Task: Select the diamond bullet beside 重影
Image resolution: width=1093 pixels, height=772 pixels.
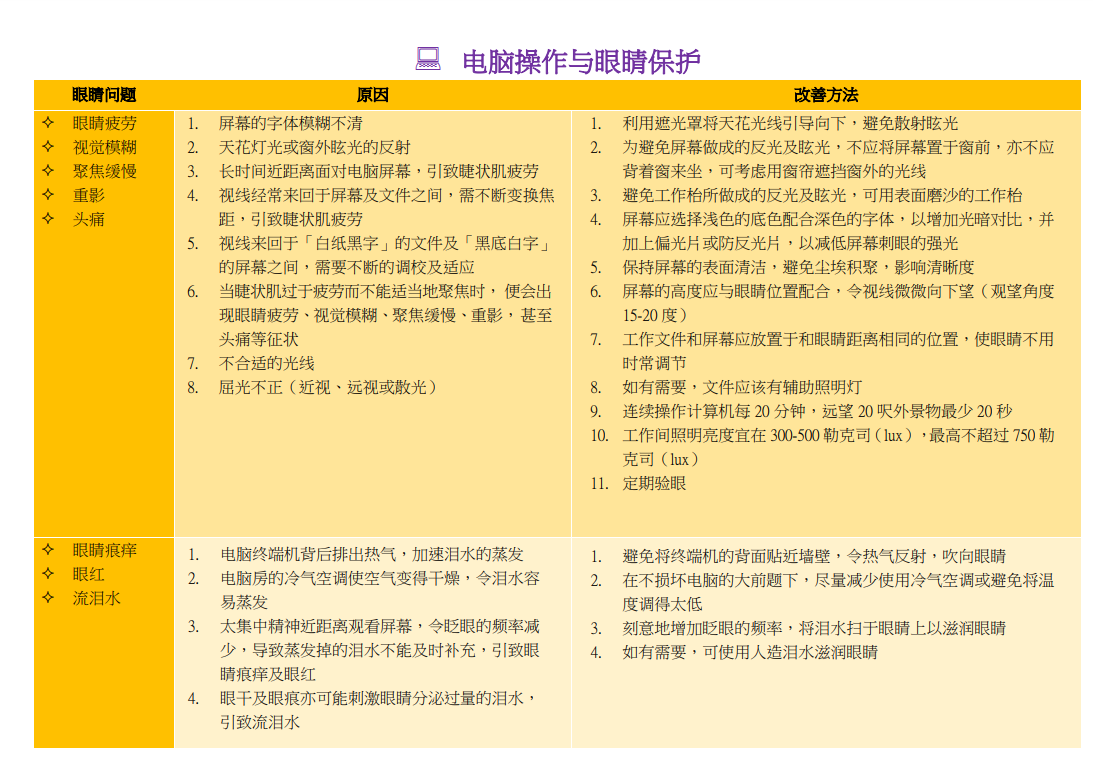Action: click(48, 195)
